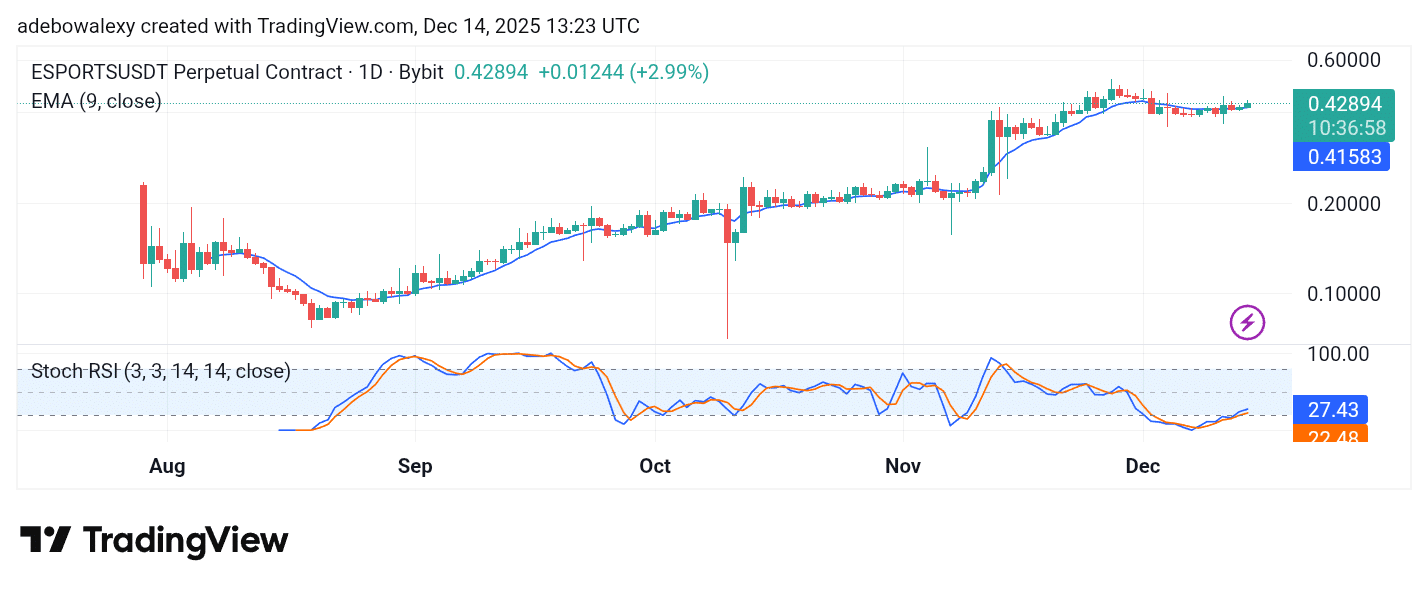Click the purple lightning bolt trading icon
The image size is (1428, 591).
click(1246, 323)
